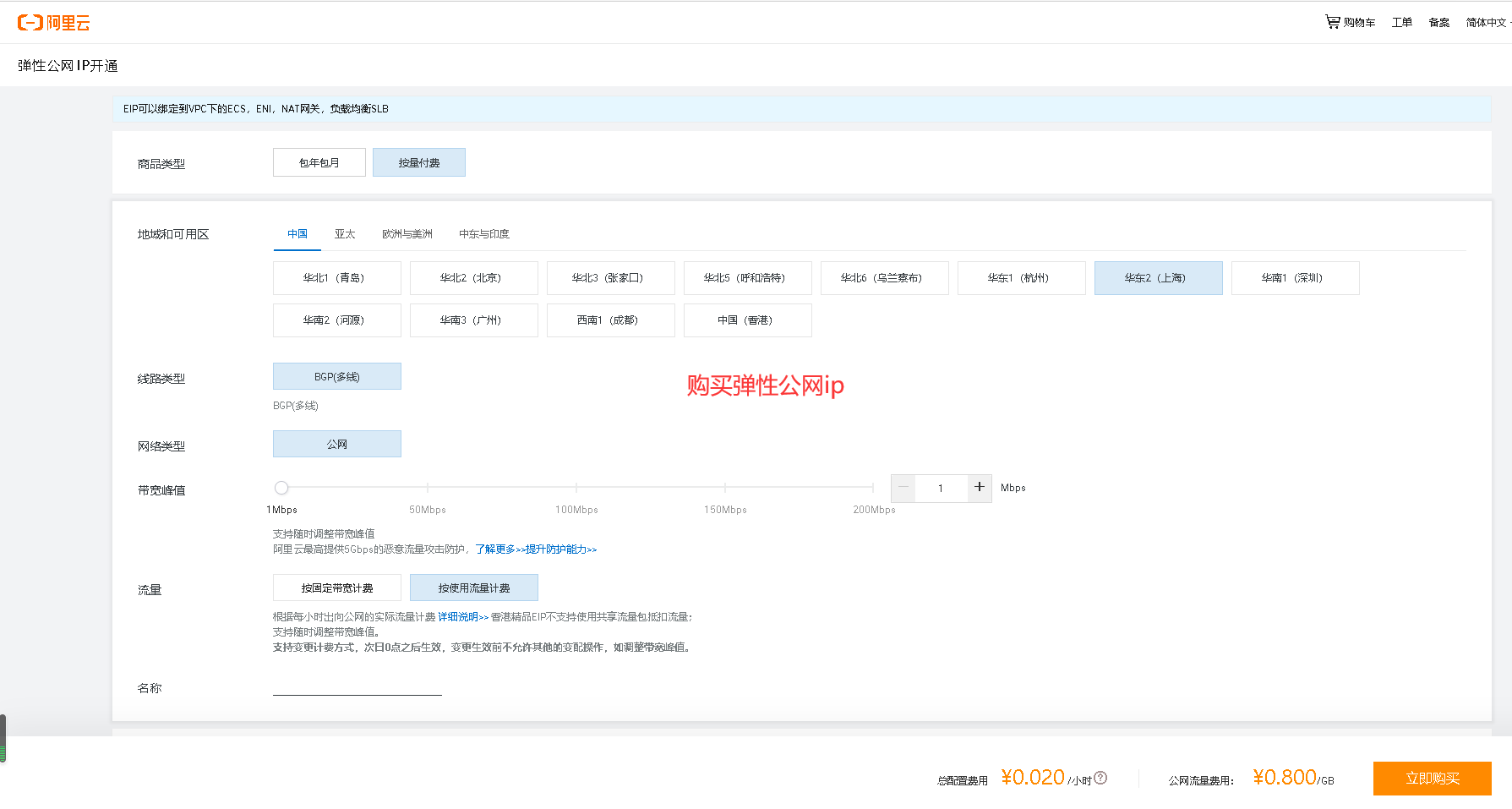This screenshot has width=1512, height=809.
Task: Click the 名称 name input field
Action: coord(358,686)
